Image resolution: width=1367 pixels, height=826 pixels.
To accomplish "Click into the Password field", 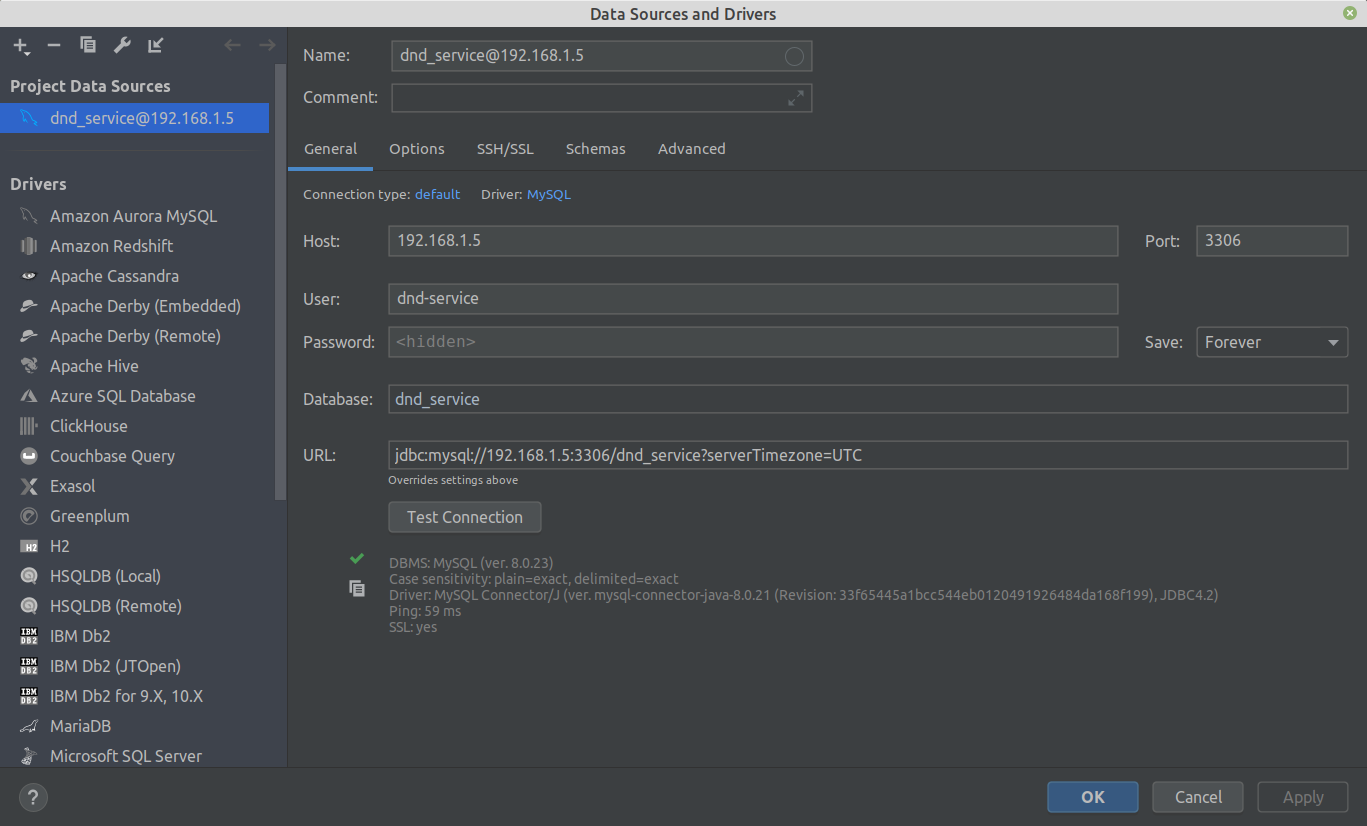I will [753, 342].
